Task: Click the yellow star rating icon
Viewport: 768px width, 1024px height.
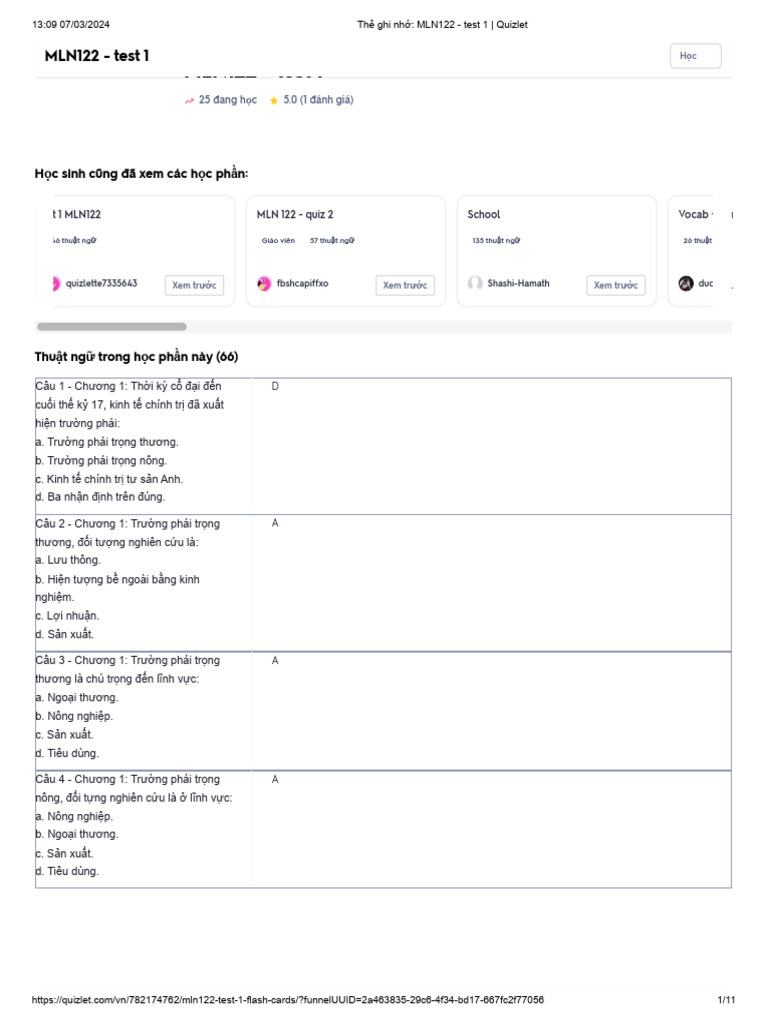Action: [x=274, y=101]
